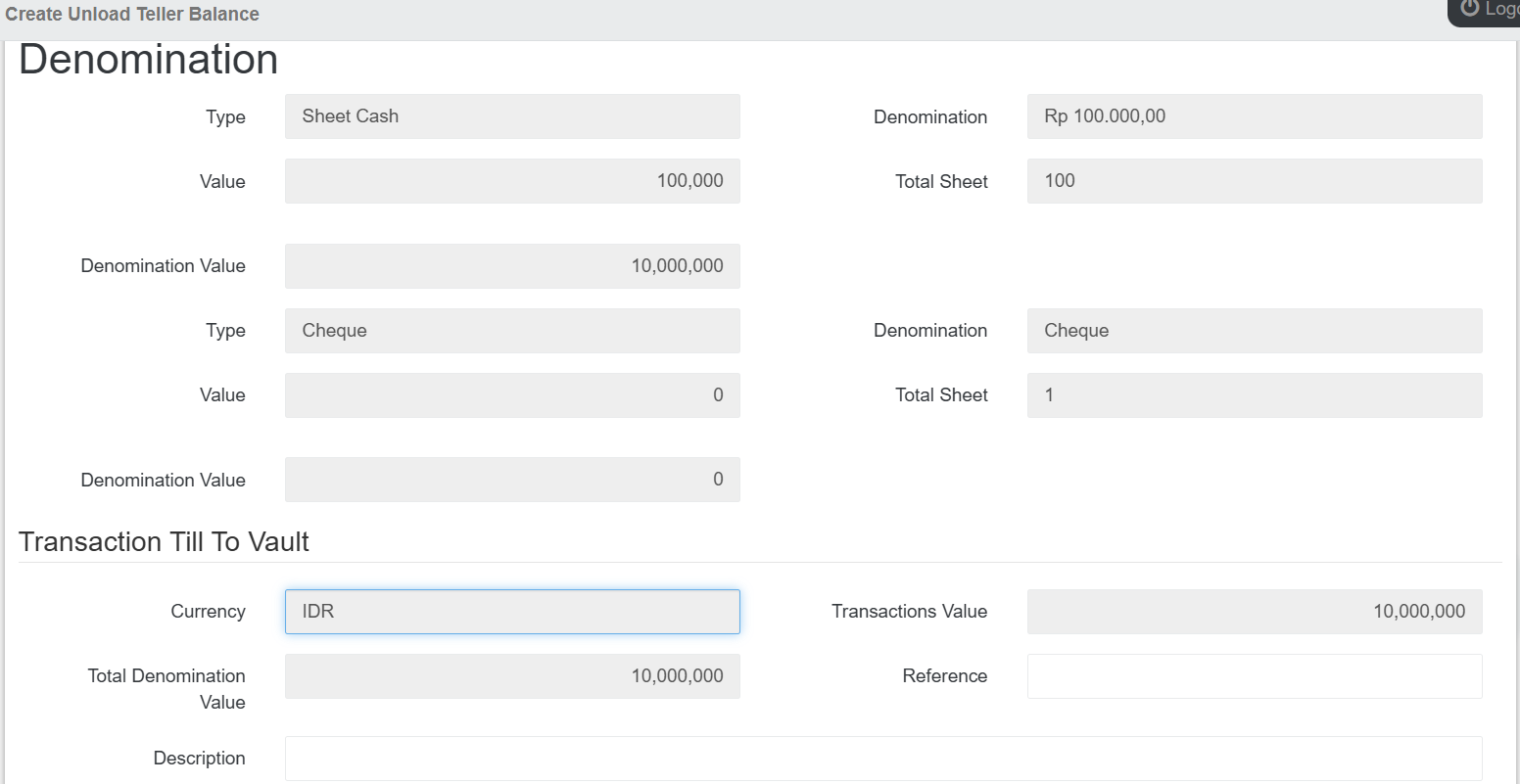Click the Total Sheet field showing 1
The width and height of the screenshot is (1520, 784).
(1254, 395)
